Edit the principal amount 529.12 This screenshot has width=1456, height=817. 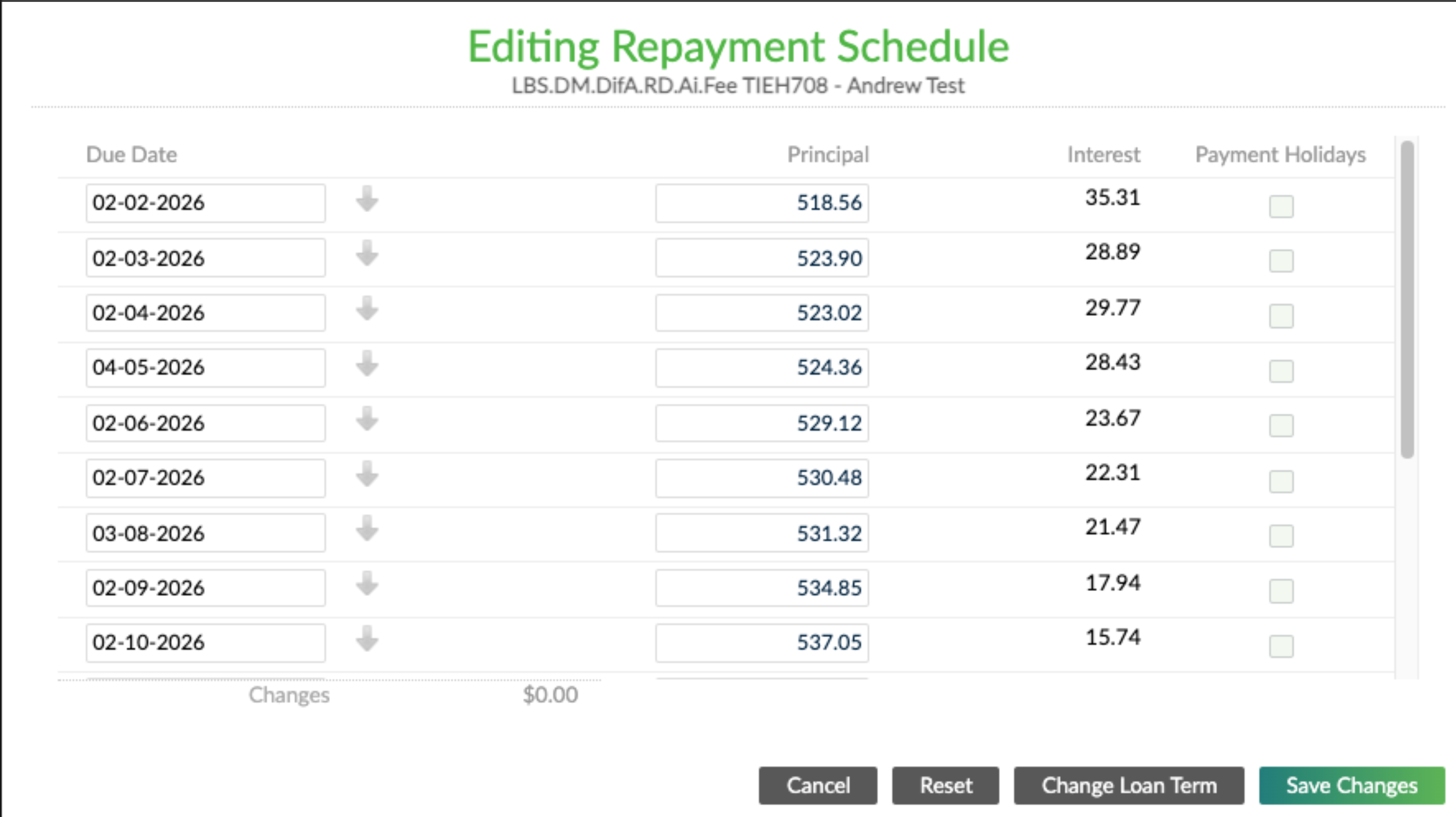tap(761, 423)
